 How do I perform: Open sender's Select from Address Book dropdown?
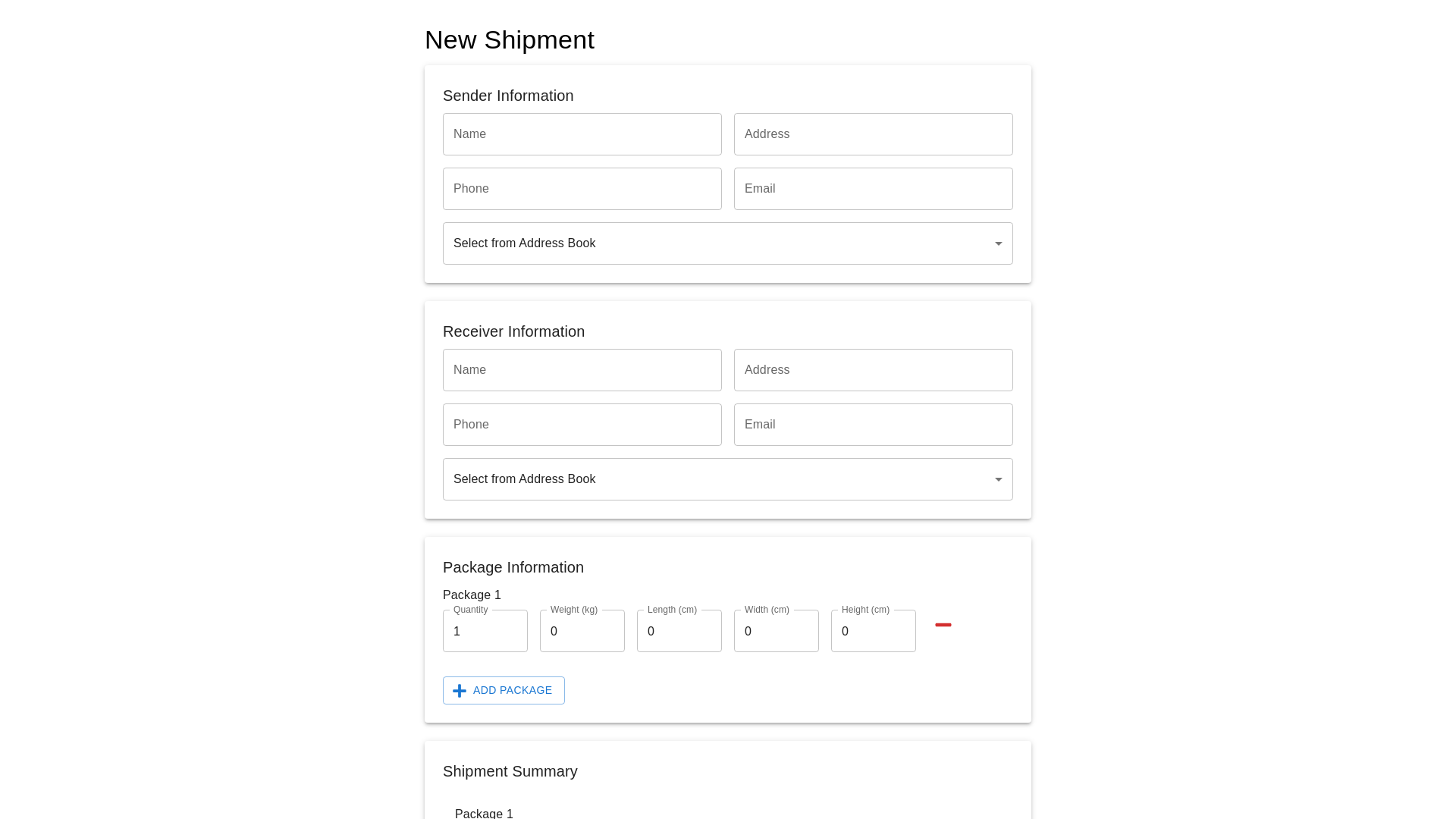pos(727,243)
